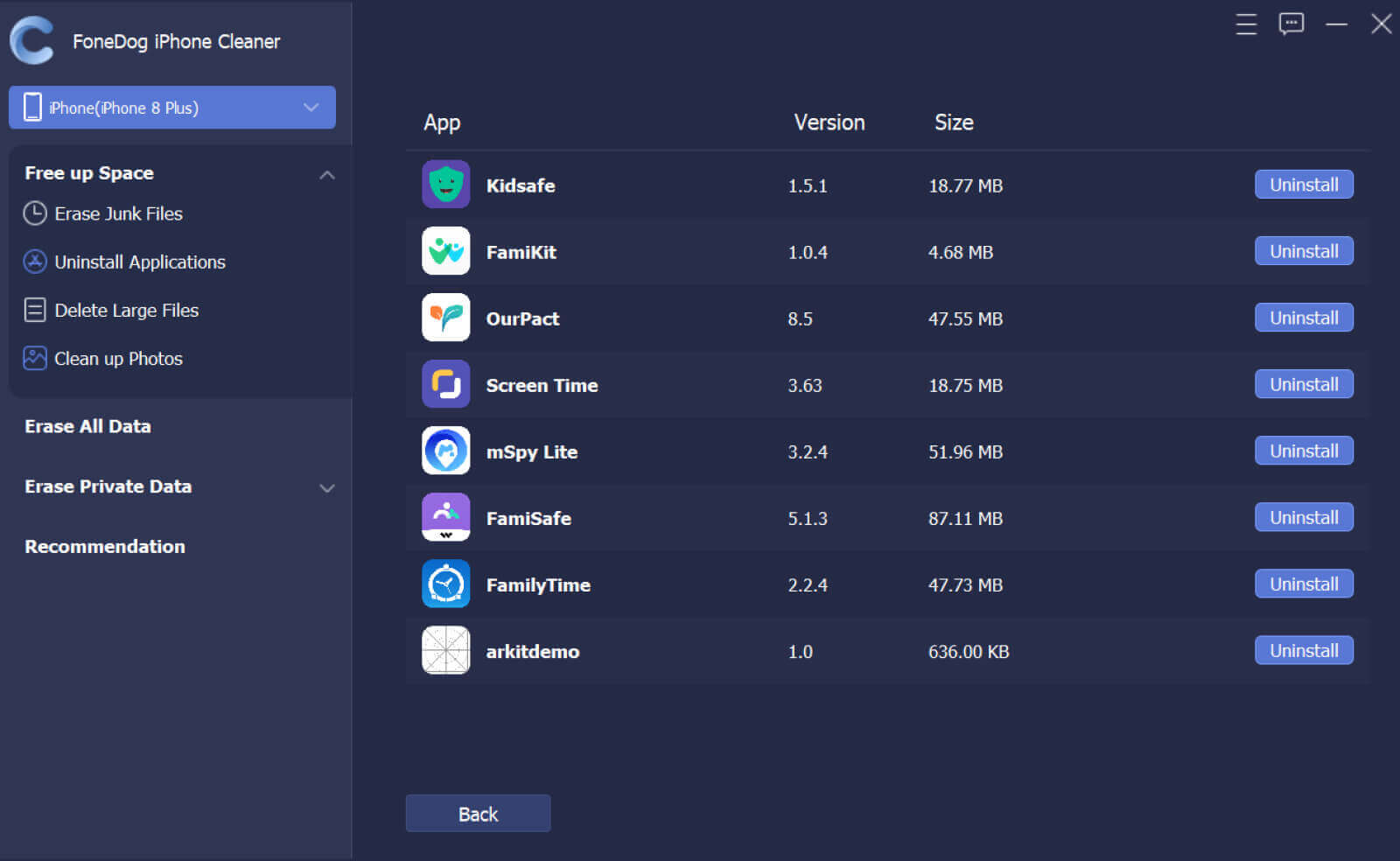The width and height of the screenshot is (1400, 861).
Task: Click the arkitdemo size 636.00 KB
Action: 969,651
